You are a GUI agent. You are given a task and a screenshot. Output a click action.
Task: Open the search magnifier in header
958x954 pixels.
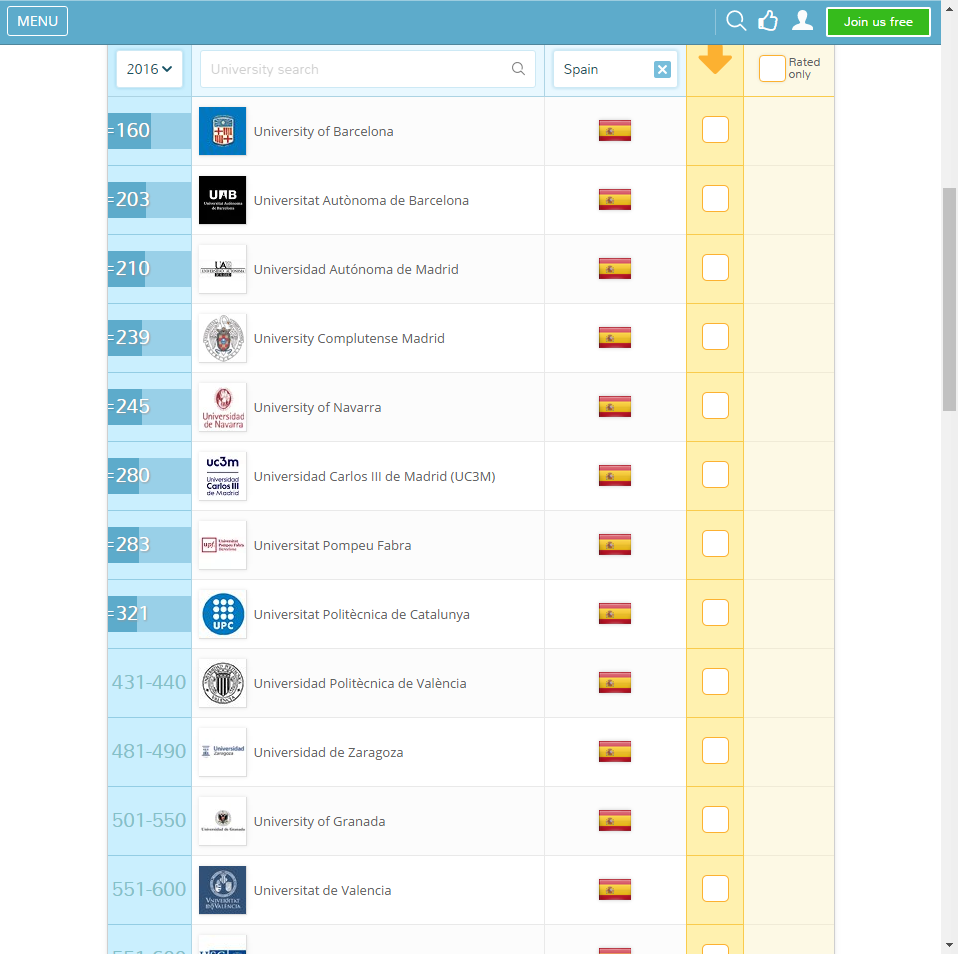(x=736, y=21)
